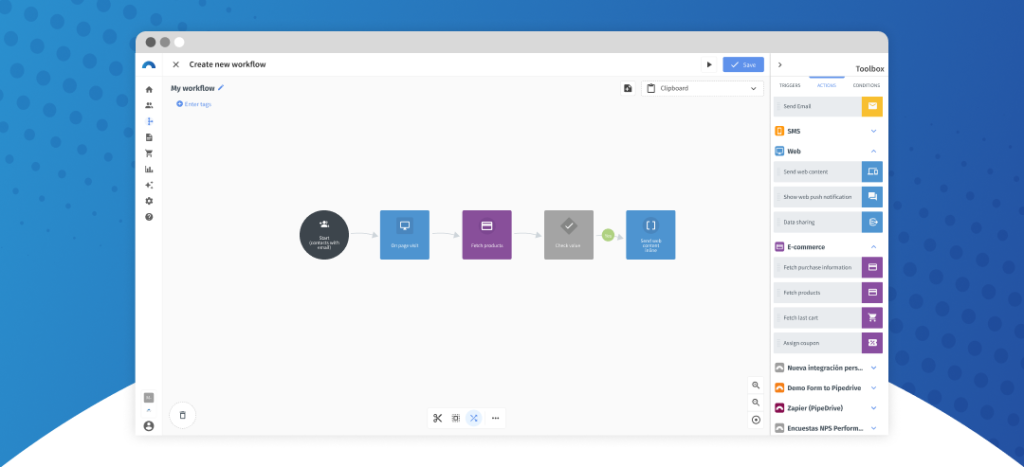Click the trash delete button
Screen dimensions: 1024x467
[182, 414]
